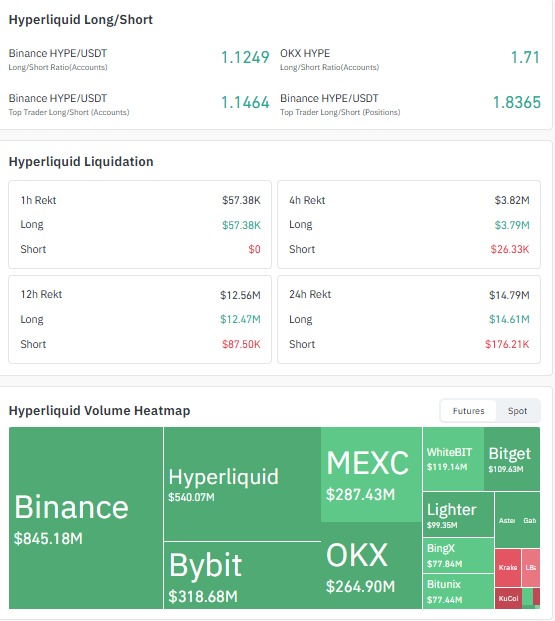
Task: Click Binance HYPE/USDT ratio value 1.1249
Action: (245, 58)
